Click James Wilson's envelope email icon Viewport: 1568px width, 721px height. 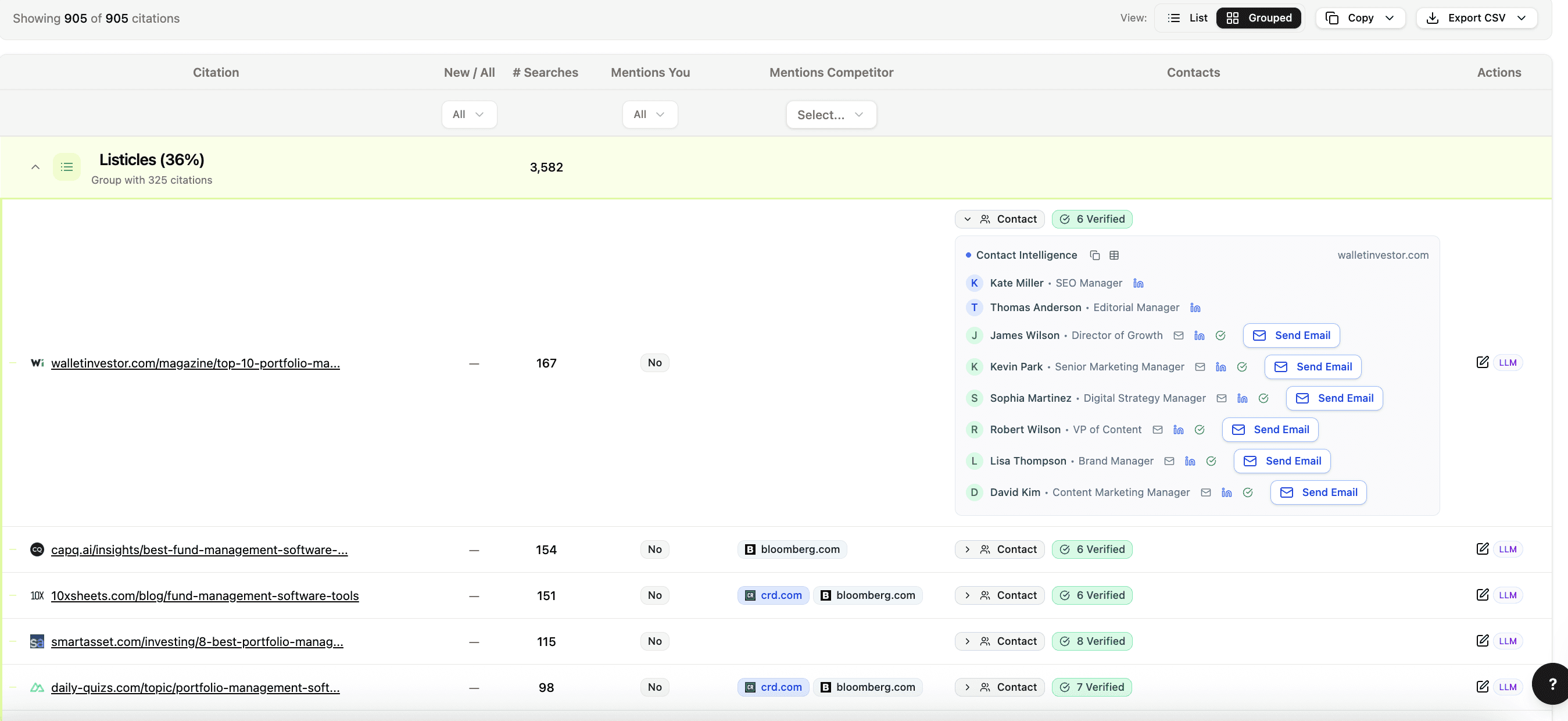(1179, 335)
